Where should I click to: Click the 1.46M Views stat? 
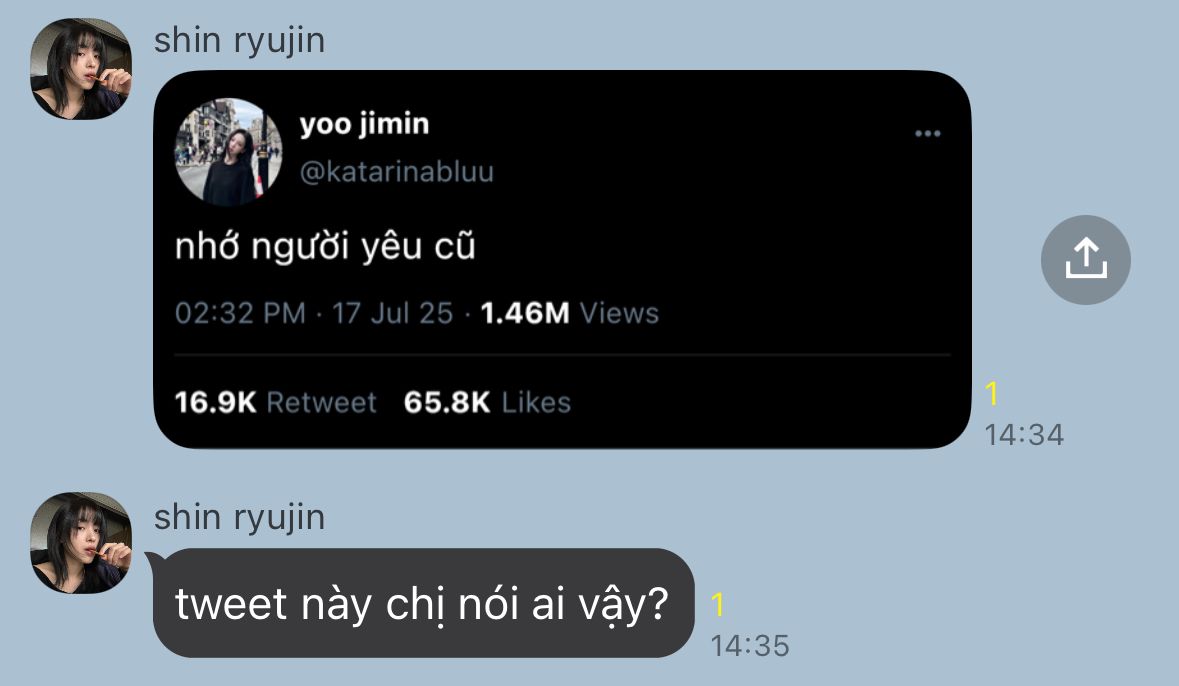click(569, 313)
